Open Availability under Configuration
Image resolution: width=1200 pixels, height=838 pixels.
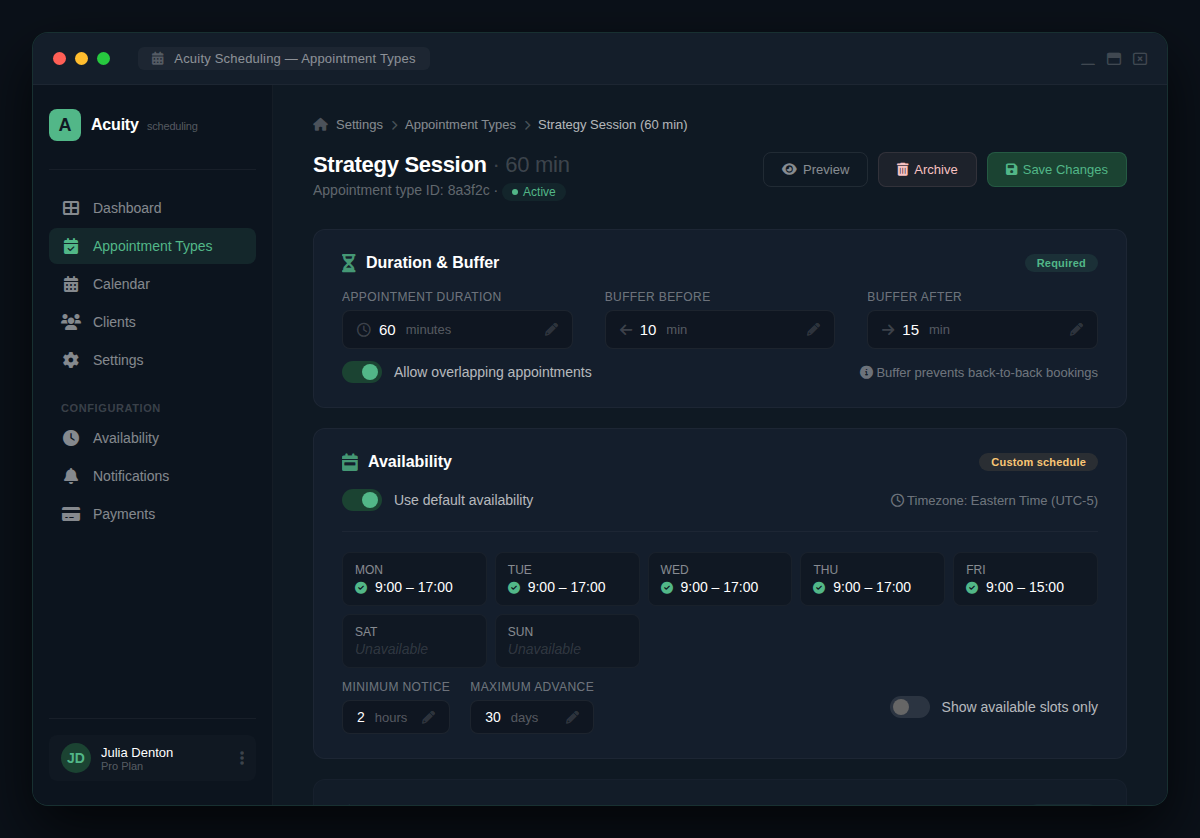pos(152,438)
